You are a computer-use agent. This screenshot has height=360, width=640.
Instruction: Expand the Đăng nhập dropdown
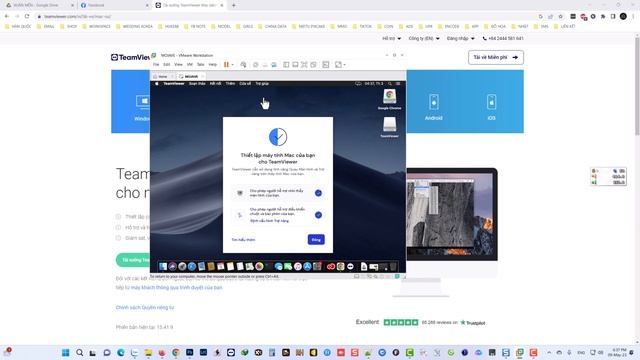pyautogui.click(x=460, y=38)
